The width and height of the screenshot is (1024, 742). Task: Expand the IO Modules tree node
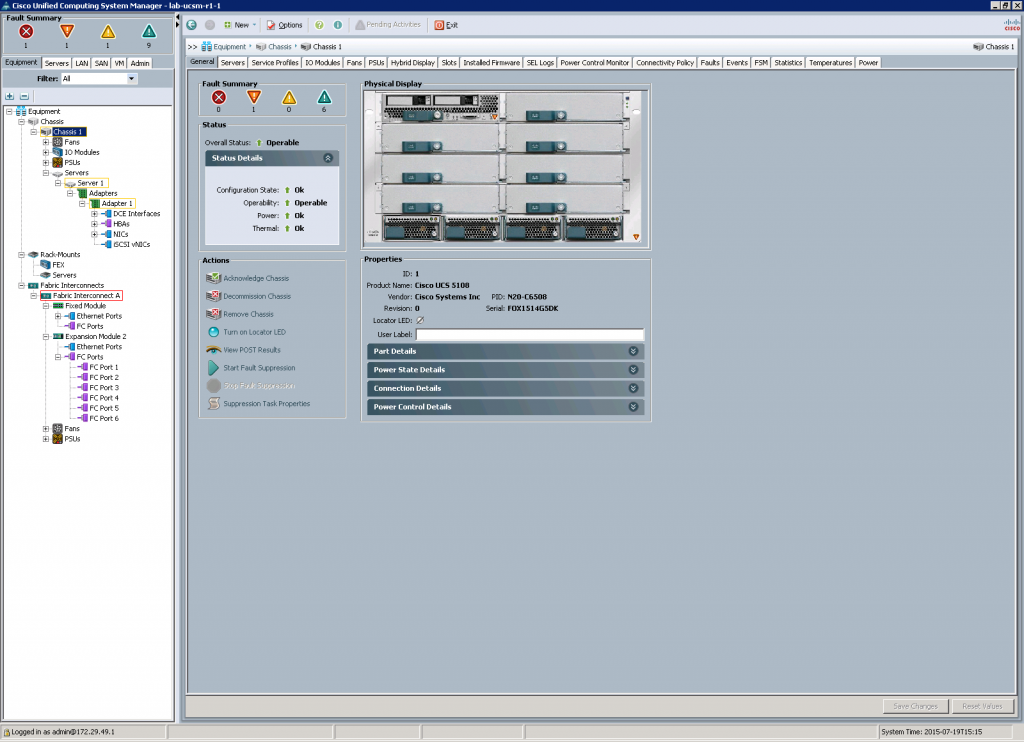(x=46, y=152)
